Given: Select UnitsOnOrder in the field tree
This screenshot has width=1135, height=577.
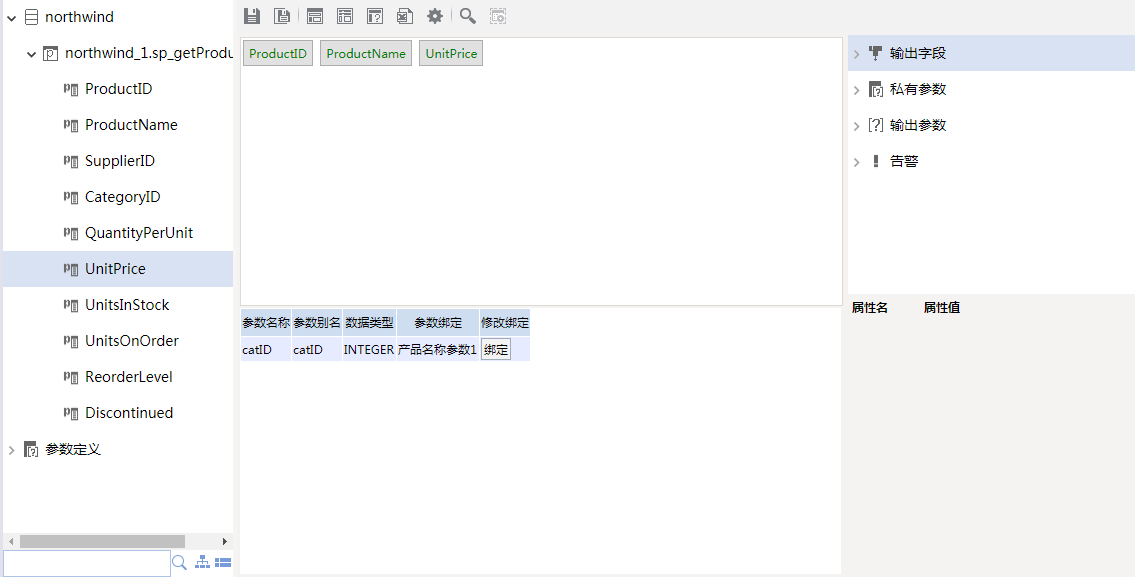Looking at the screenshot, I should pyautogui.click(x=132, y=341).
